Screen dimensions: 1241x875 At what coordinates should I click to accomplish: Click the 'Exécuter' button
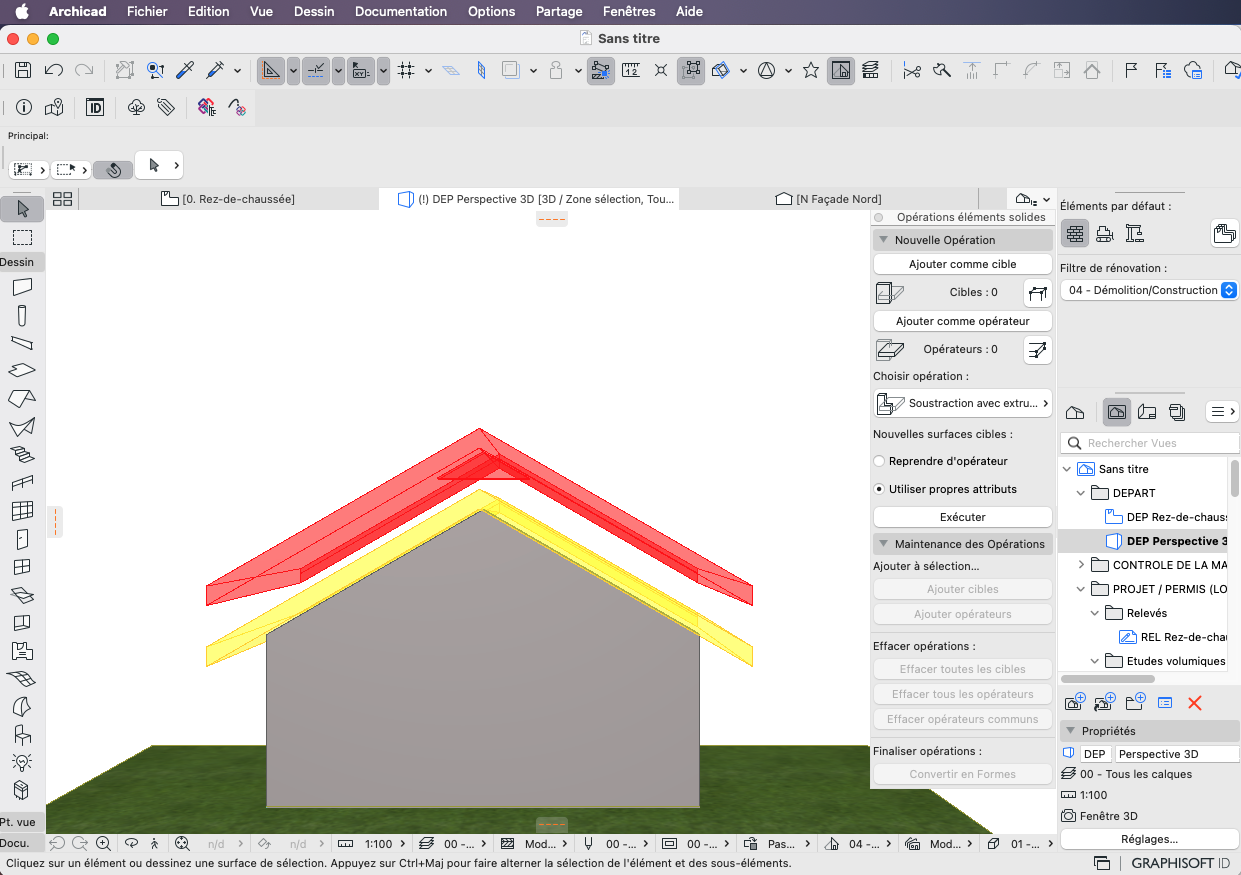click(x=963, y=517)
